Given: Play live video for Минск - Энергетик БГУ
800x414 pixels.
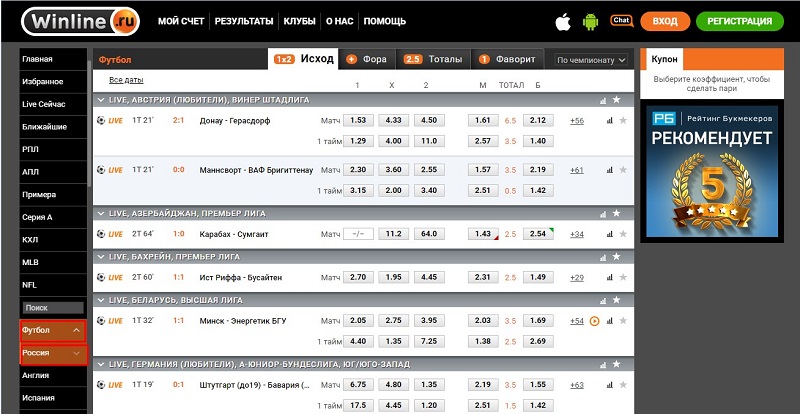Looking at the screenshot, I should click(x=594, y=321).
